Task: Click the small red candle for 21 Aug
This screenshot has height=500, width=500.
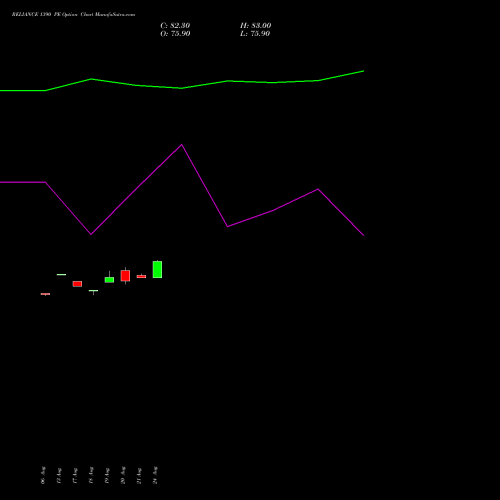Action: [141, 276]
